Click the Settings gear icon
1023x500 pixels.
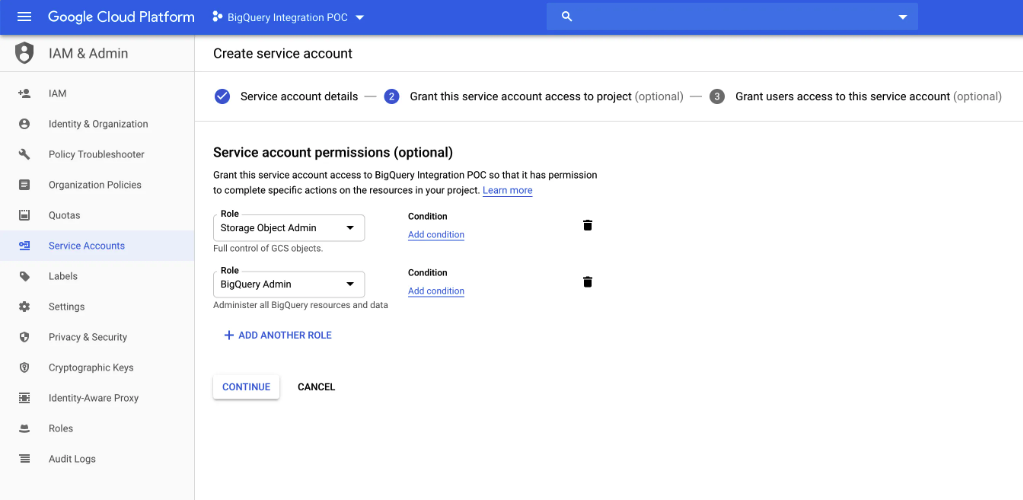pos(24,307)
